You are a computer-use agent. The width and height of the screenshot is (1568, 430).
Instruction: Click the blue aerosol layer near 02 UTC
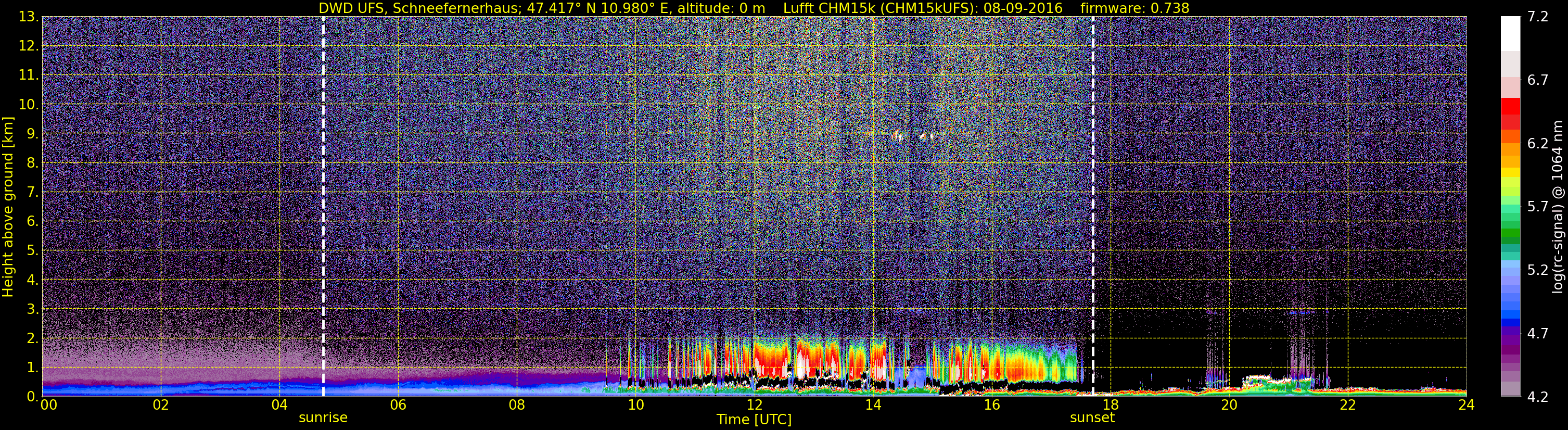pos(160,388)
